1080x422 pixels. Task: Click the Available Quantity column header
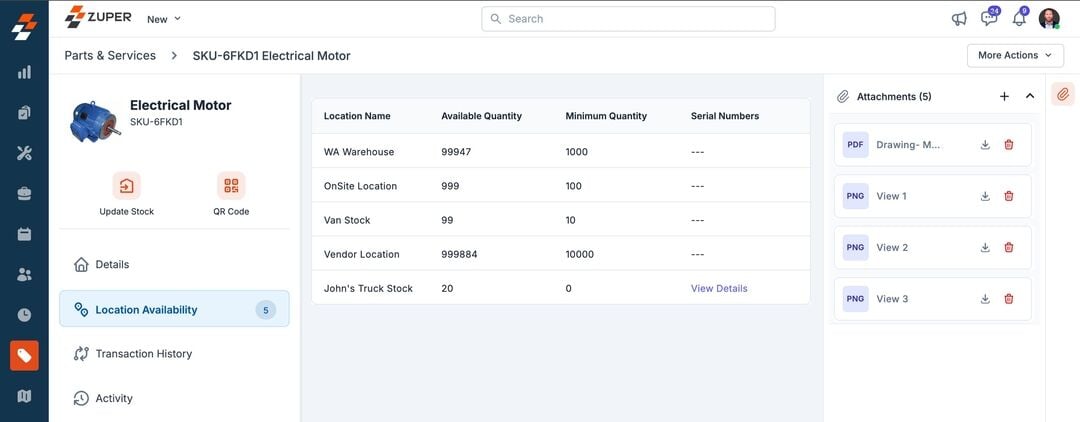[x=481, y=116]
